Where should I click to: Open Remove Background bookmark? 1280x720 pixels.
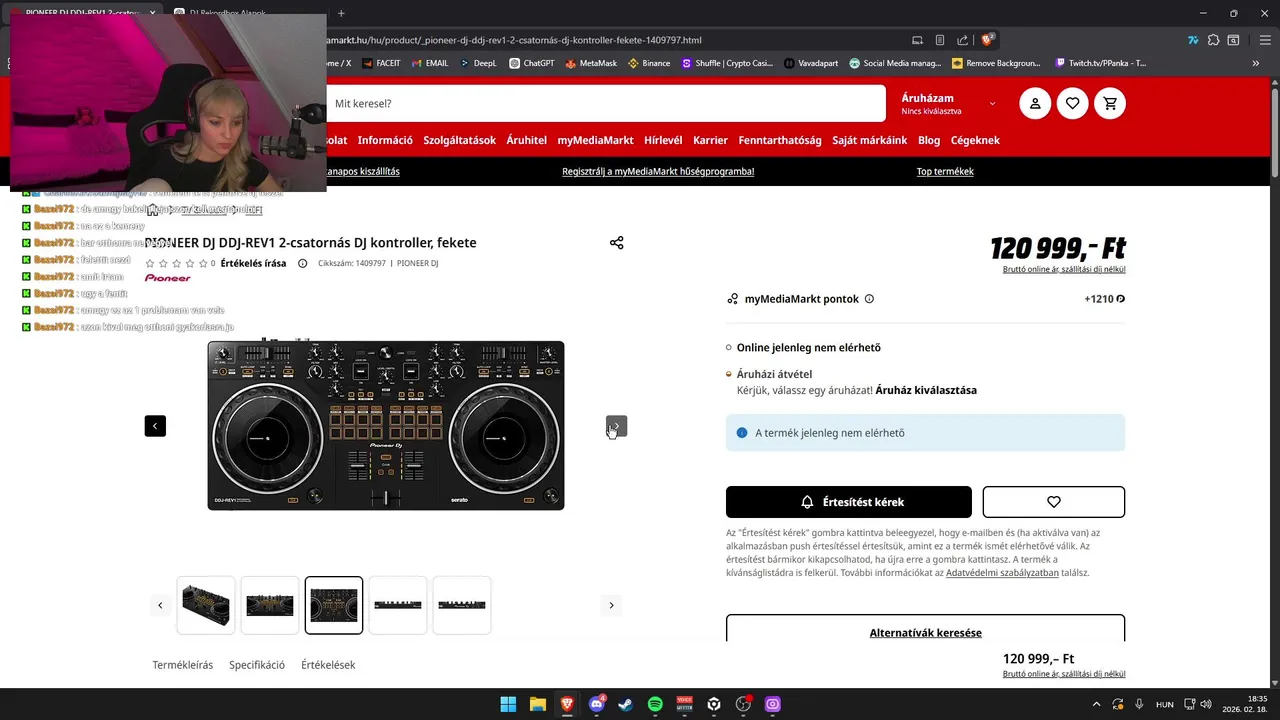tap(996, 63)
